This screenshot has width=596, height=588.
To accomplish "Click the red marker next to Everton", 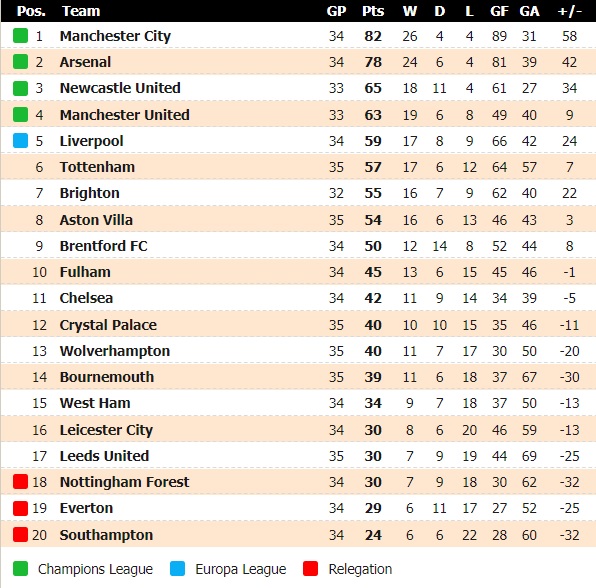I will click(21, 508).
